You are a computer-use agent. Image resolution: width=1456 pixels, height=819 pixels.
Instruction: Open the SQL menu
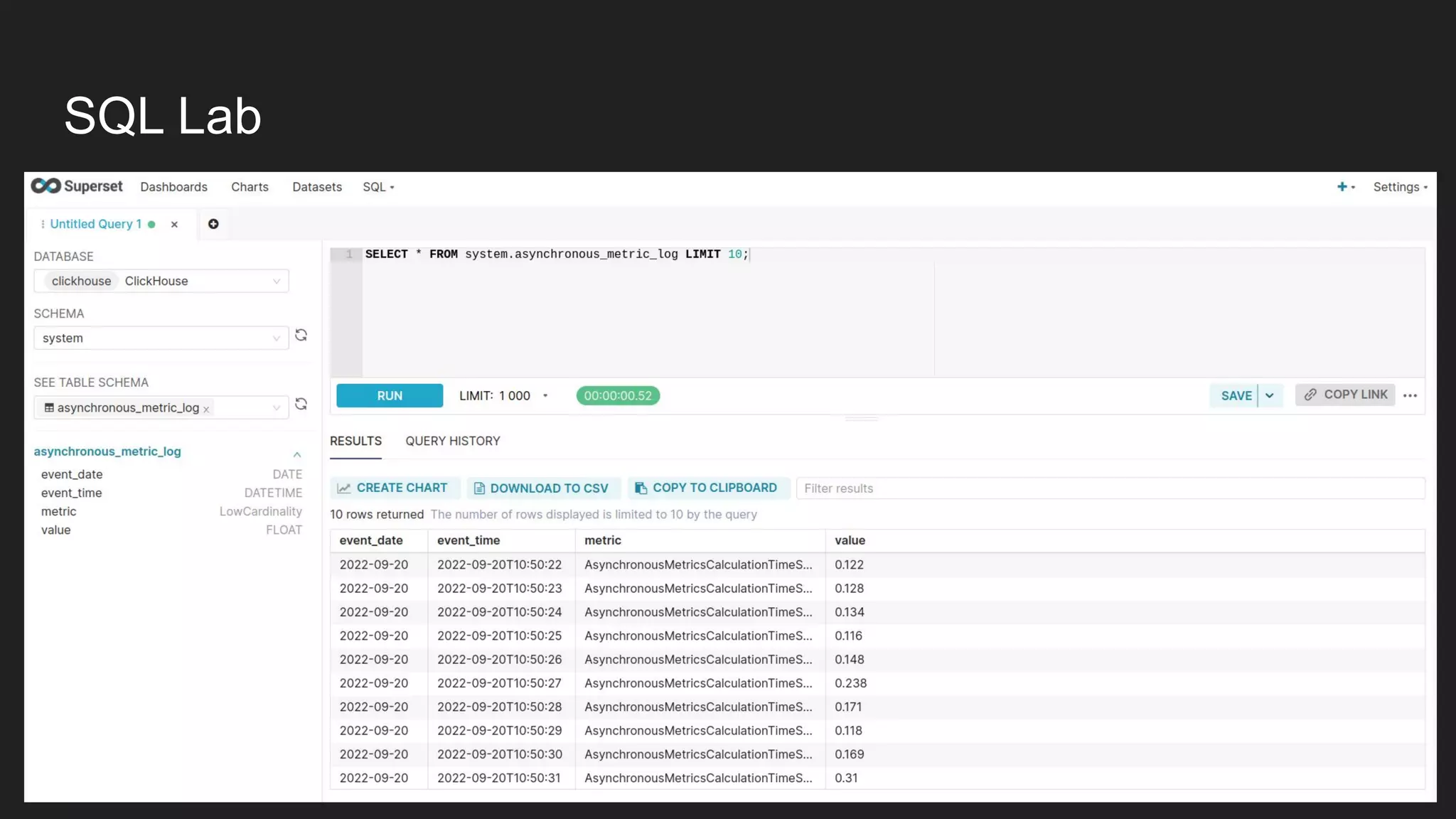pyautogui.click(x=378, y=187)
